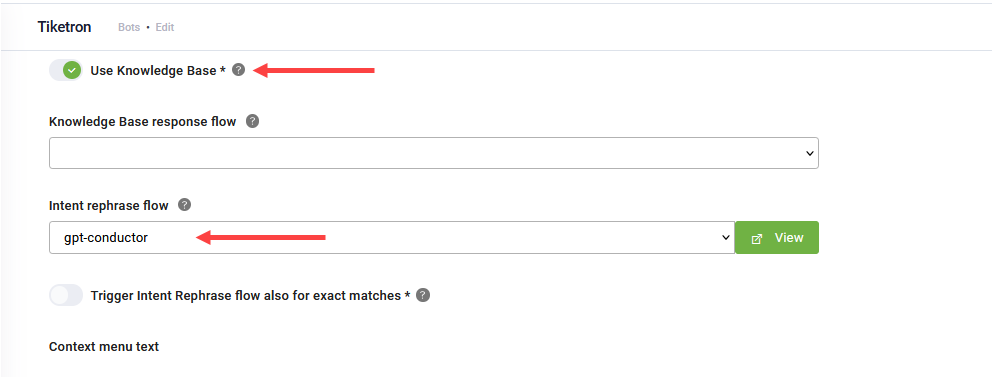Click help icon after Trigger Intent Rephrase label
This screenshot has width=992, height=377.
[x=423, y=295]
